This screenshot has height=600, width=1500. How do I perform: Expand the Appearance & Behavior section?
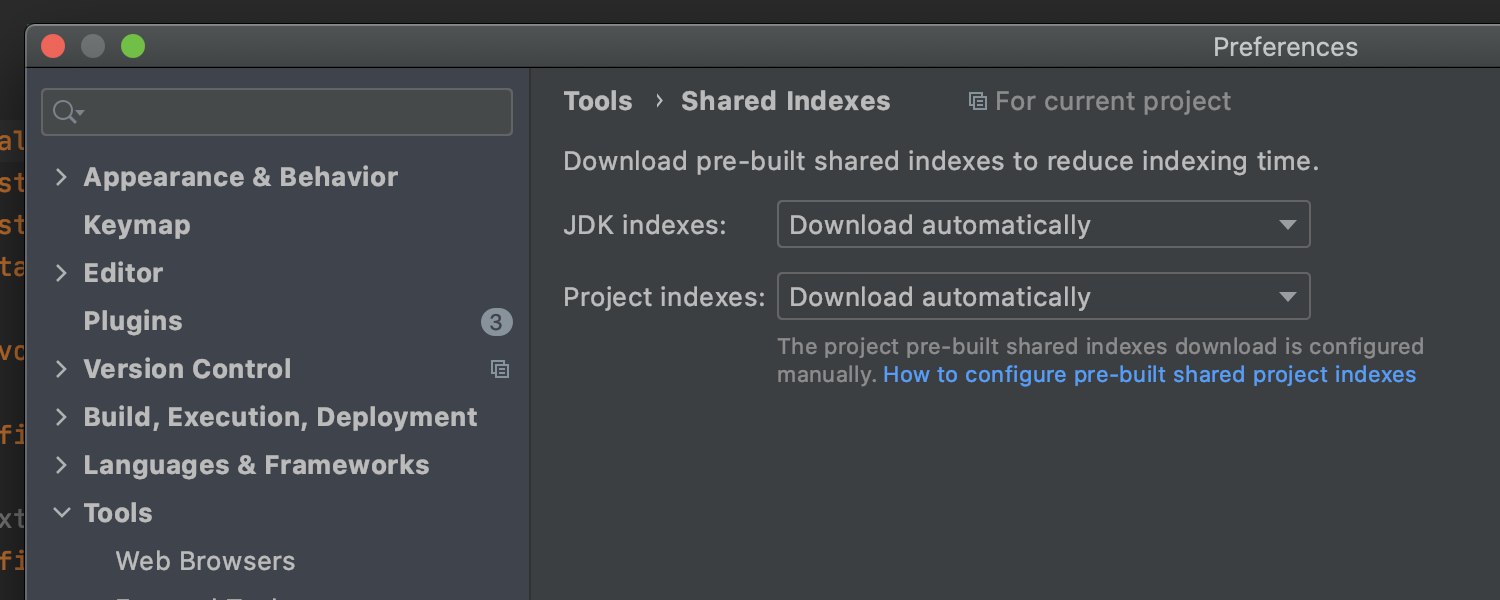tap(61, 177)
